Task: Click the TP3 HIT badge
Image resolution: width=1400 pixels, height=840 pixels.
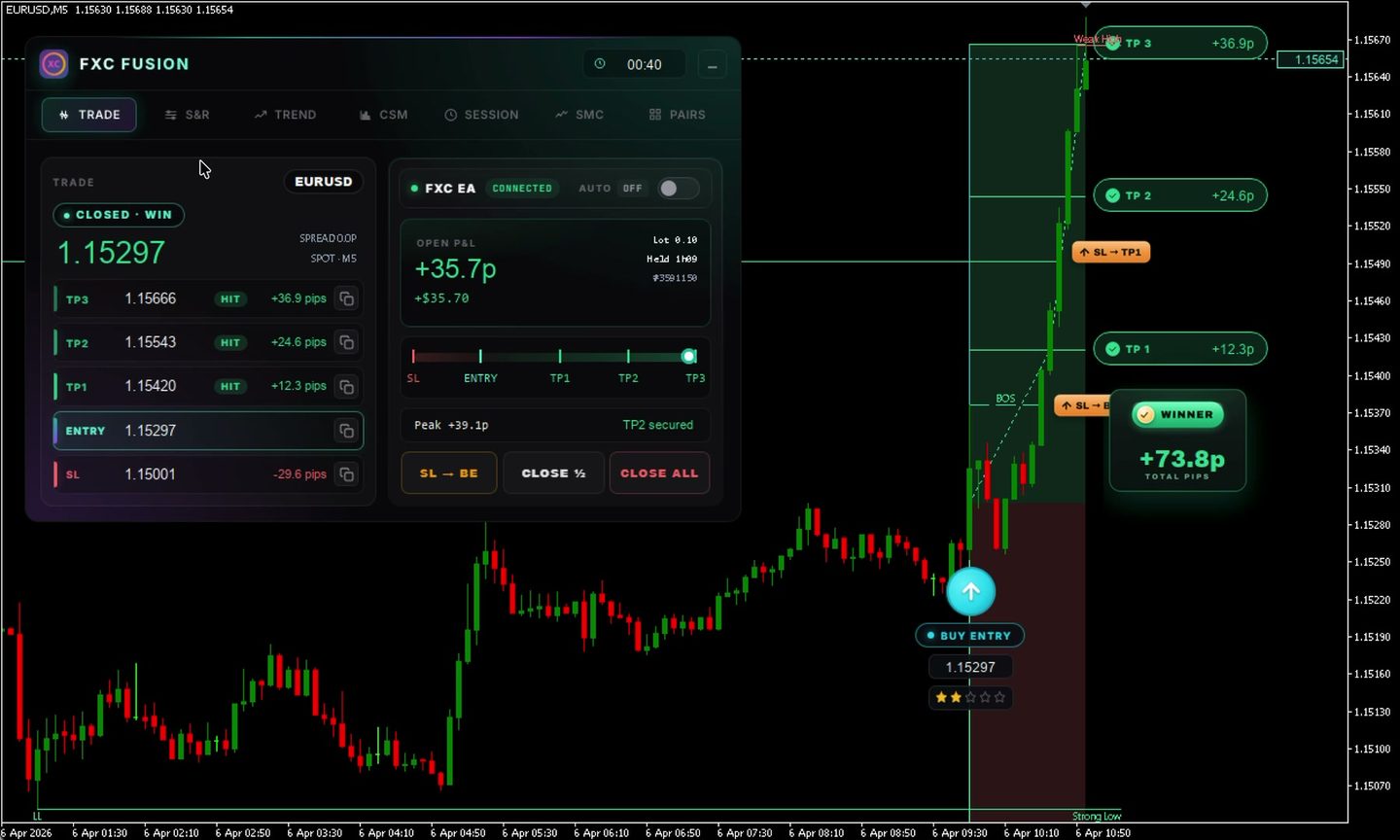Action: [x=230, y=299]
